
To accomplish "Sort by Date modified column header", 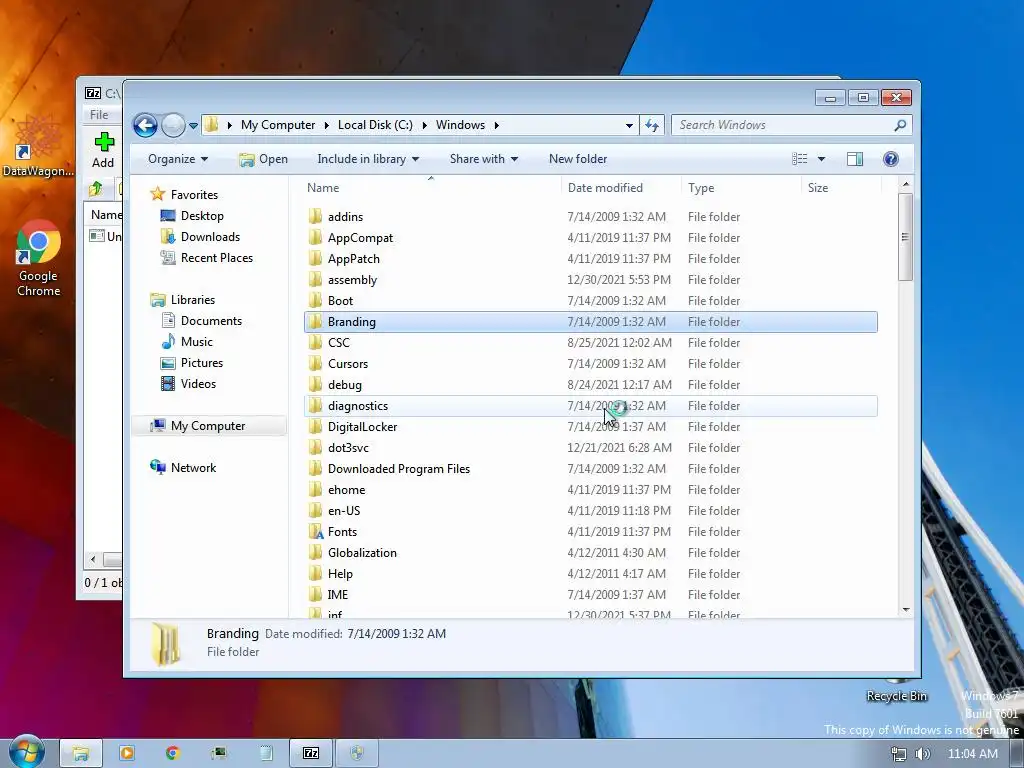I will (620, 187).
